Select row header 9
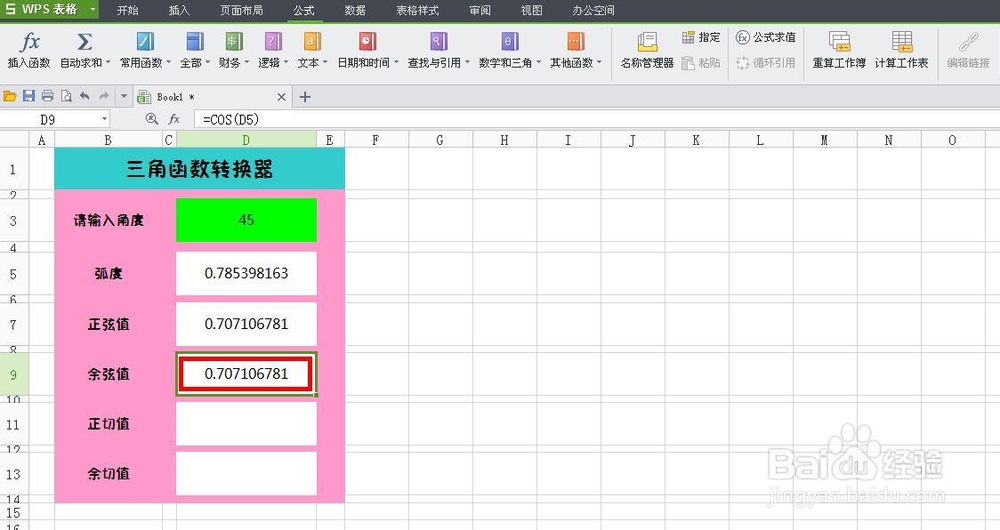Viewport: 1000px width, 530px height. (13, 374)
